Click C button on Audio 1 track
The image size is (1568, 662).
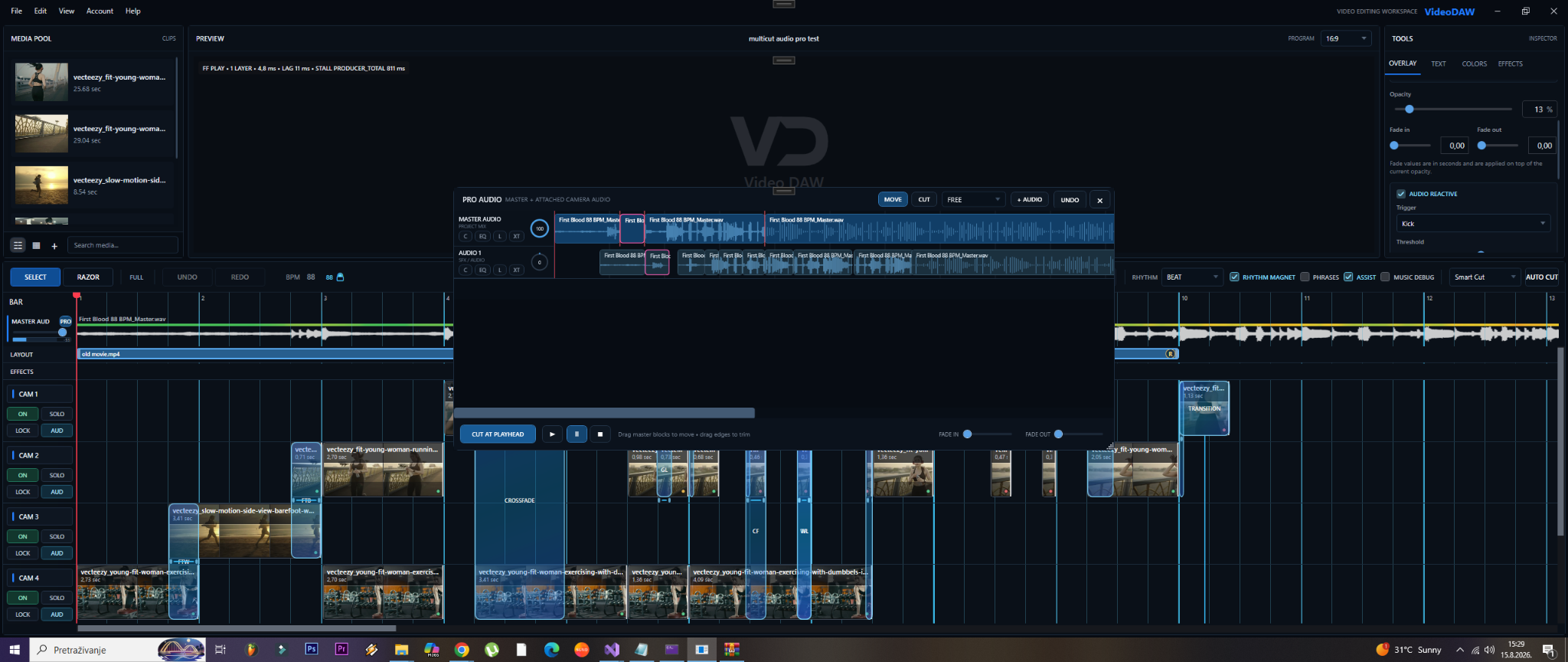(465, 270)
